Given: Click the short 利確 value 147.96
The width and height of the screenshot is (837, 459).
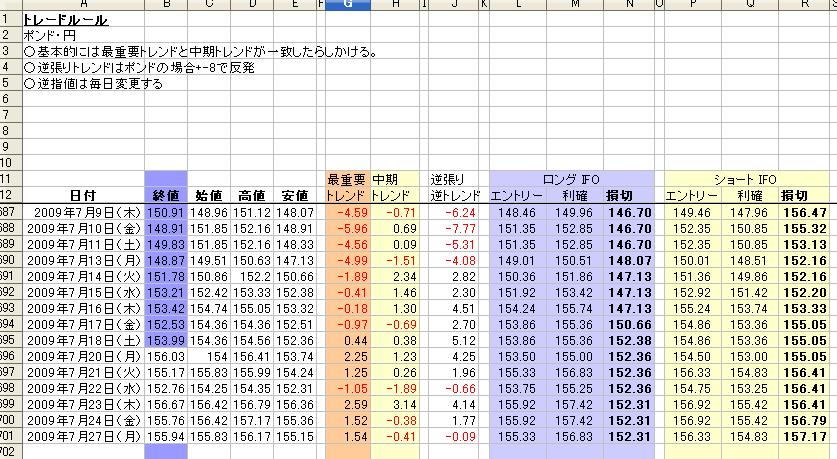Looking at the screenshot, I should click(748, 212).
